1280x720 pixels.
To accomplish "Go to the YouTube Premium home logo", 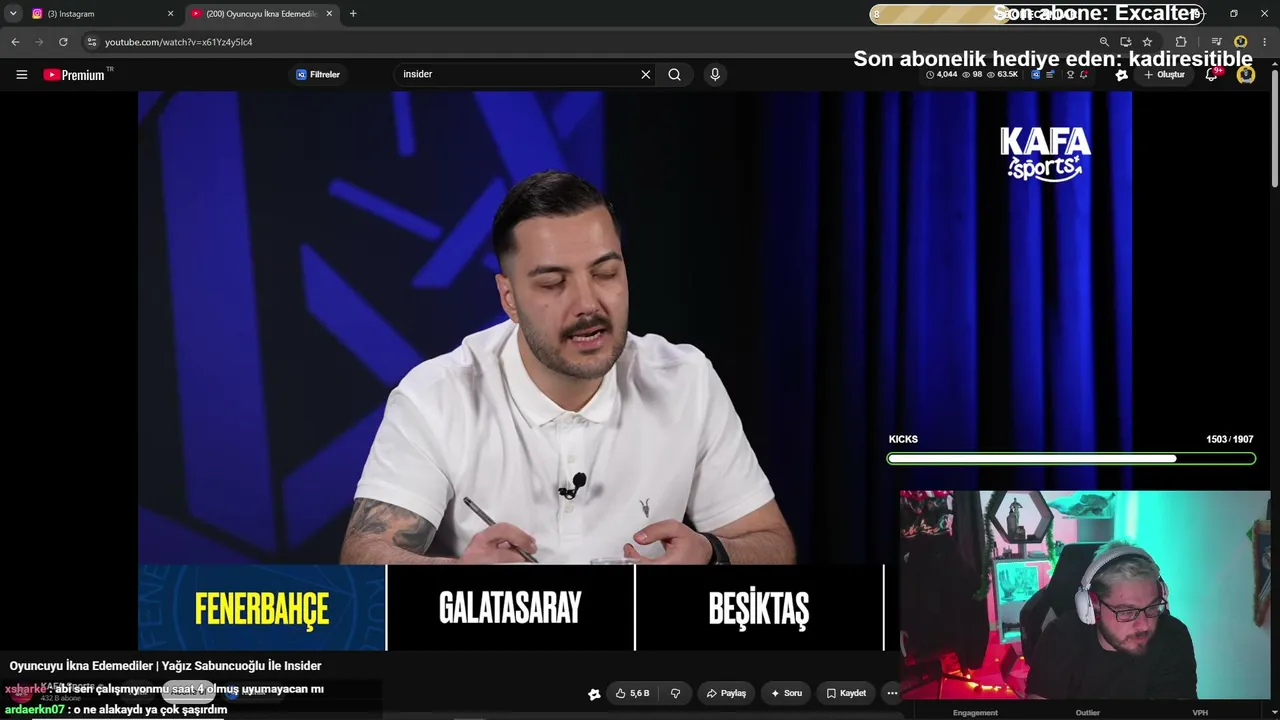I will click(77, 75).
